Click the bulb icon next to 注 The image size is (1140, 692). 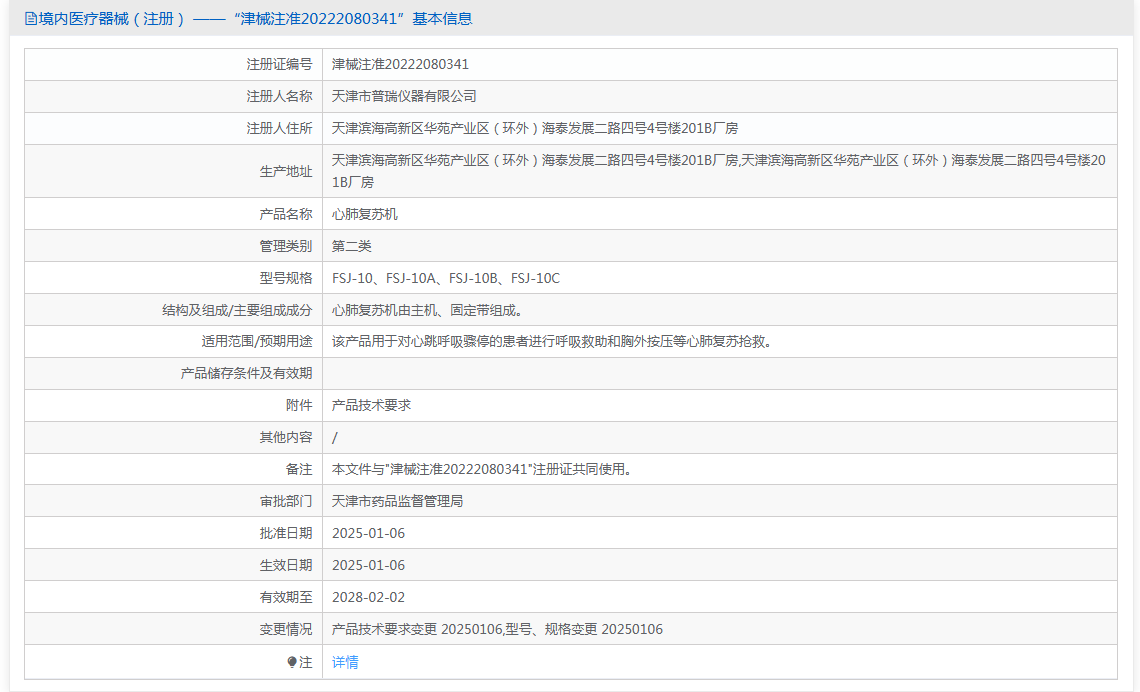(x=292, y=662)
